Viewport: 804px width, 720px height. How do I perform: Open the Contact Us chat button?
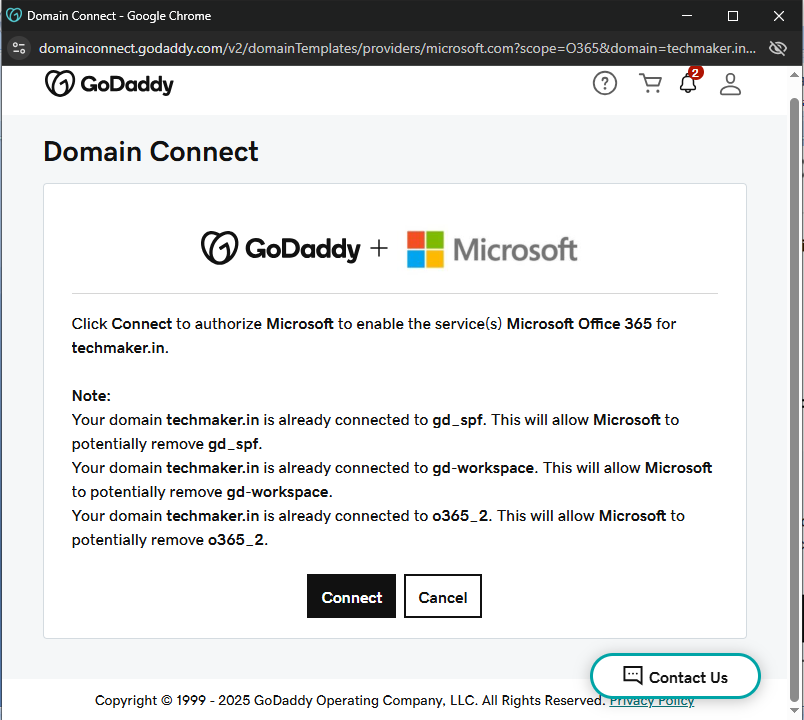point(675,677)
